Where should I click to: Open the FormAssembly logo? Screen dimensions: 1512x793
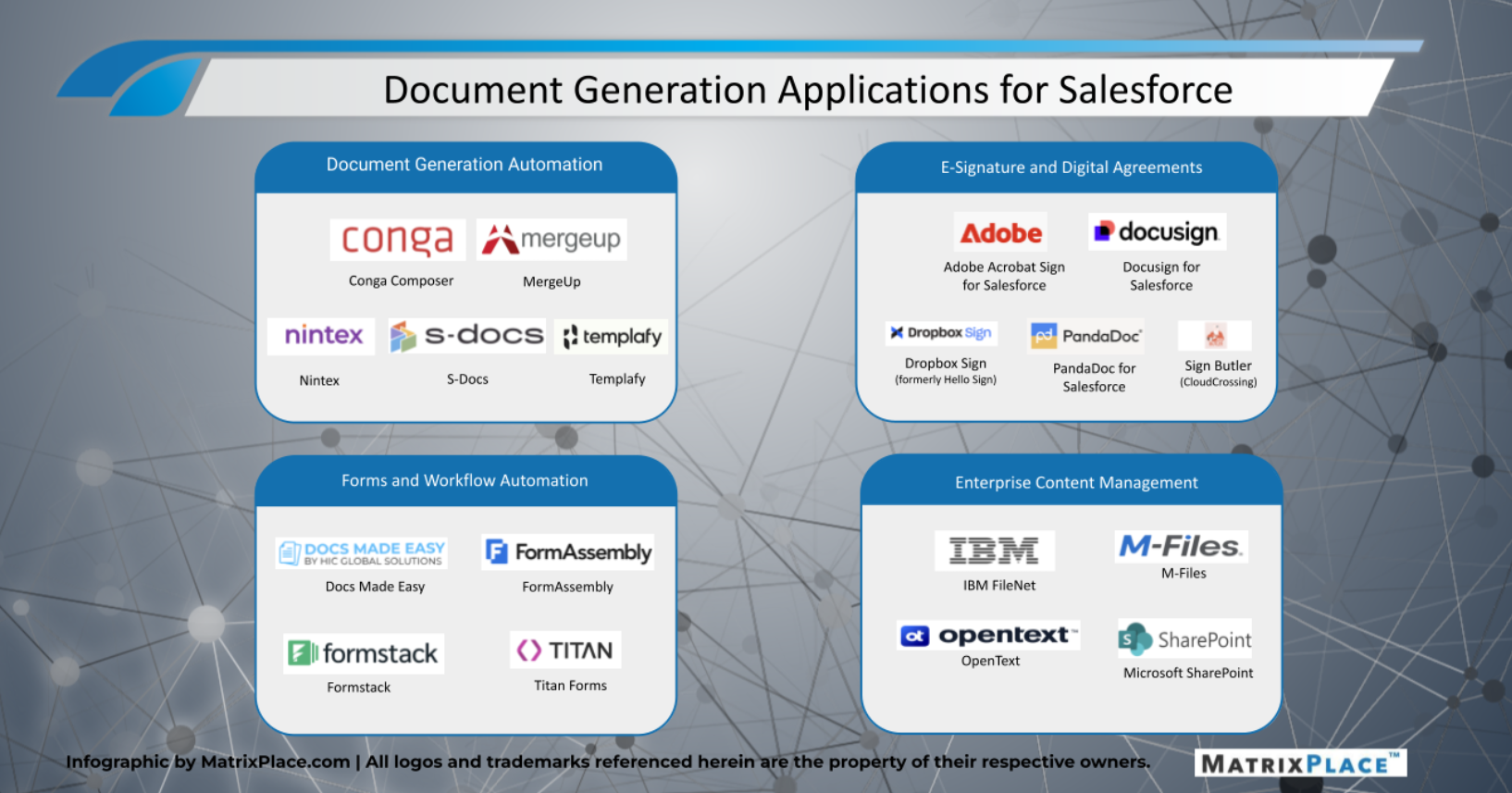[568, 551]
